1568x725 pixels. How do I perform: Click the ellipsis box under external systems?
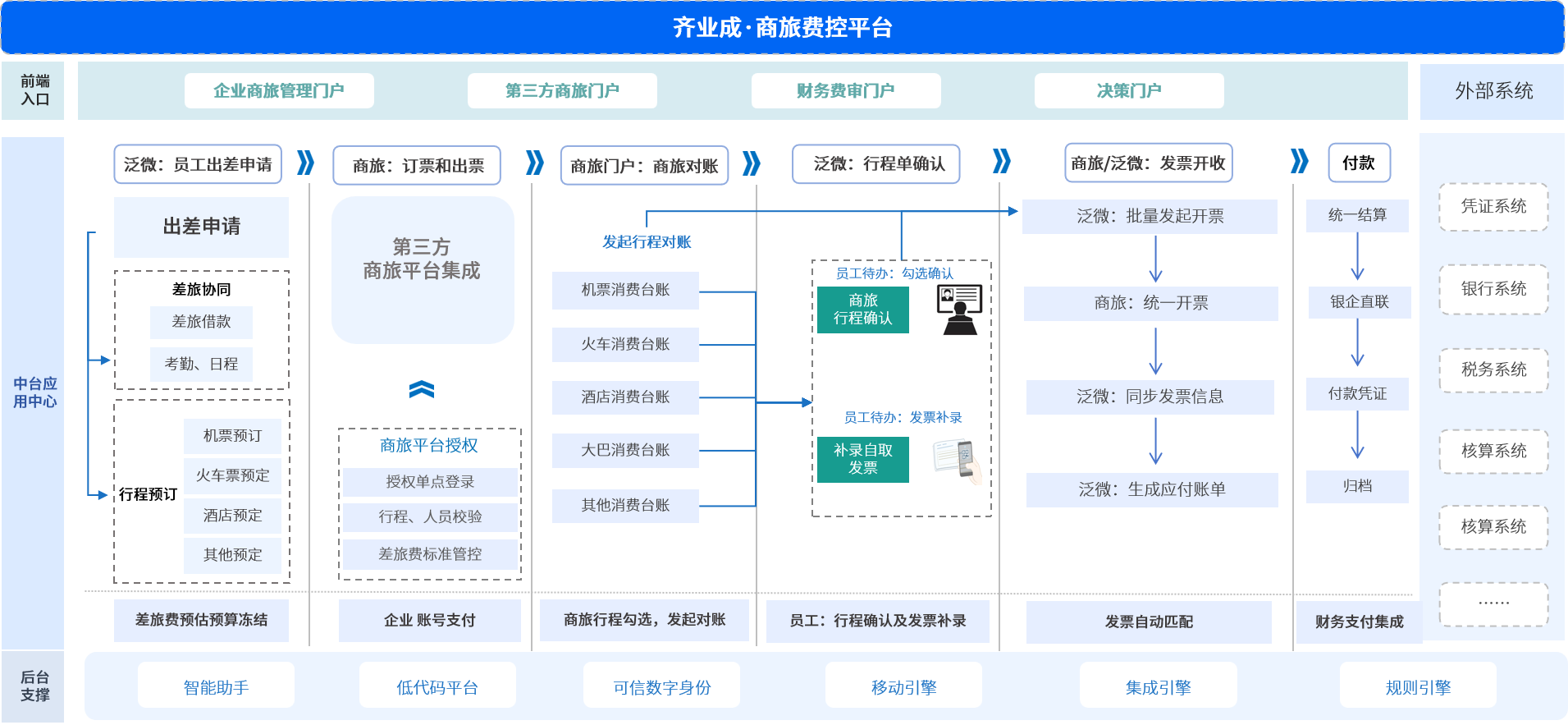1493,603
